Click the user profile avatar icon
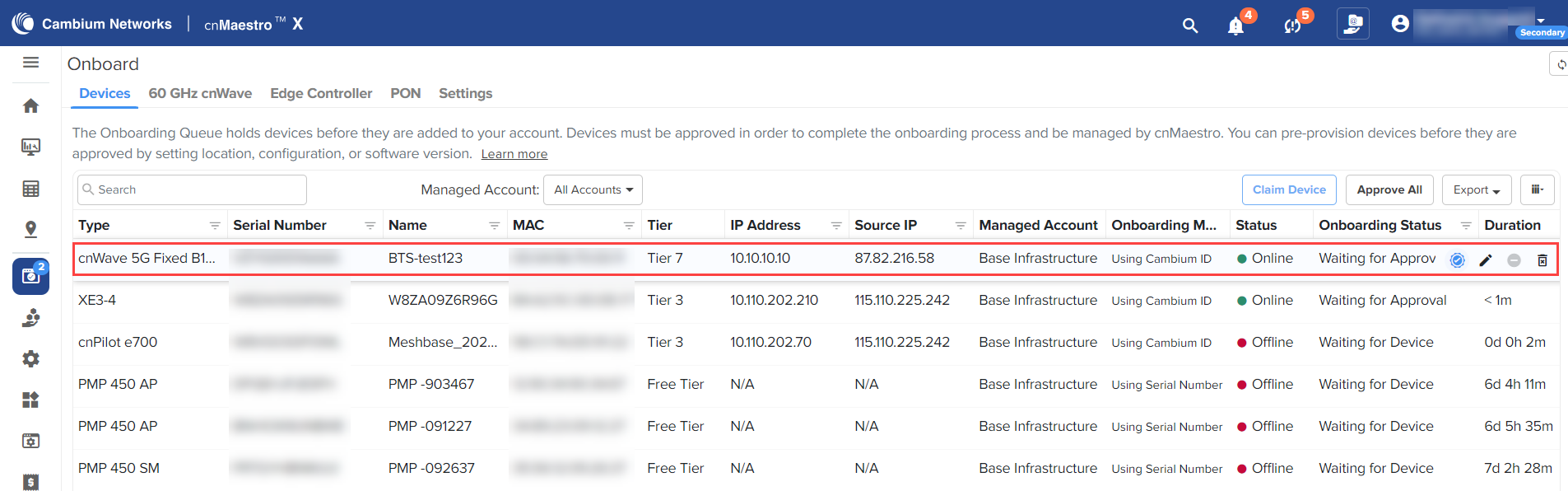 pyautogui.click(x=1400, y=24)
